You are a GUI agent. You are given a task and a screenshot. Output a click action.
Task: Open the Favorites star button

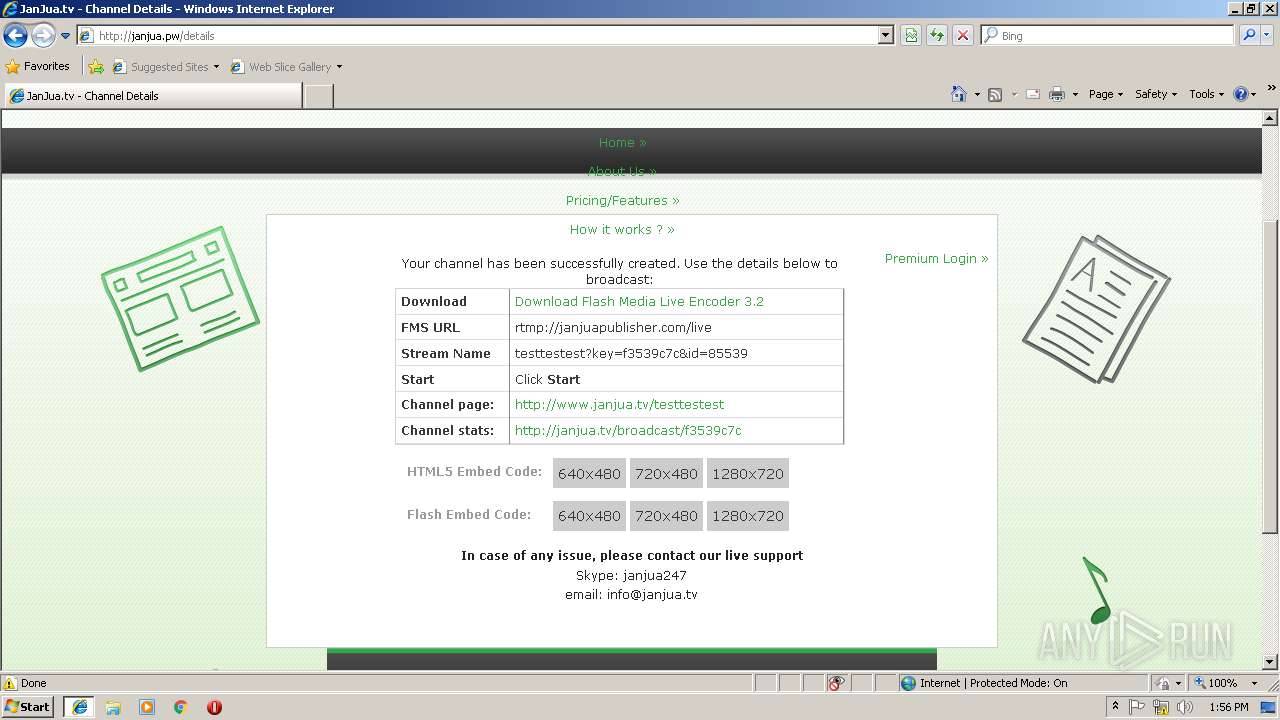37,66
